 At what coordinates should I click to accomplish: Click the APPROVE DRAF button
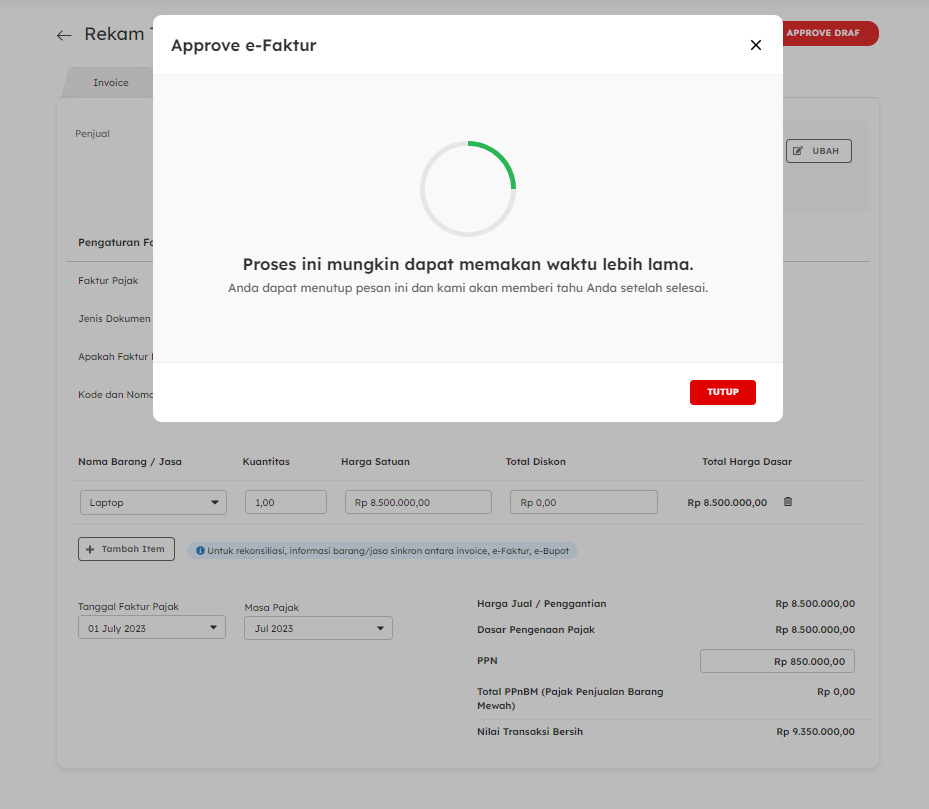[828, 33]
